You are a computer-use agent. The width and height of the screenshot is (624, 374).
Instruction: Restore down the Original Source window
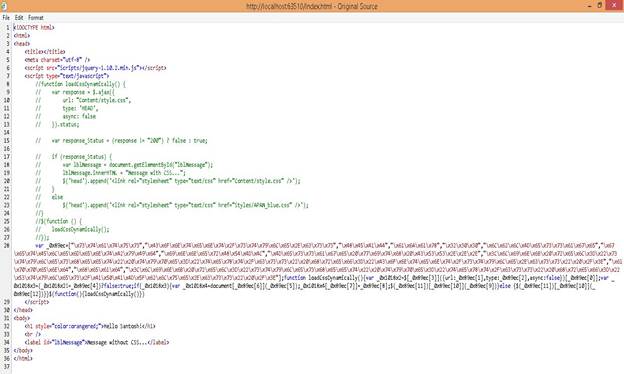tap(600, 6)
